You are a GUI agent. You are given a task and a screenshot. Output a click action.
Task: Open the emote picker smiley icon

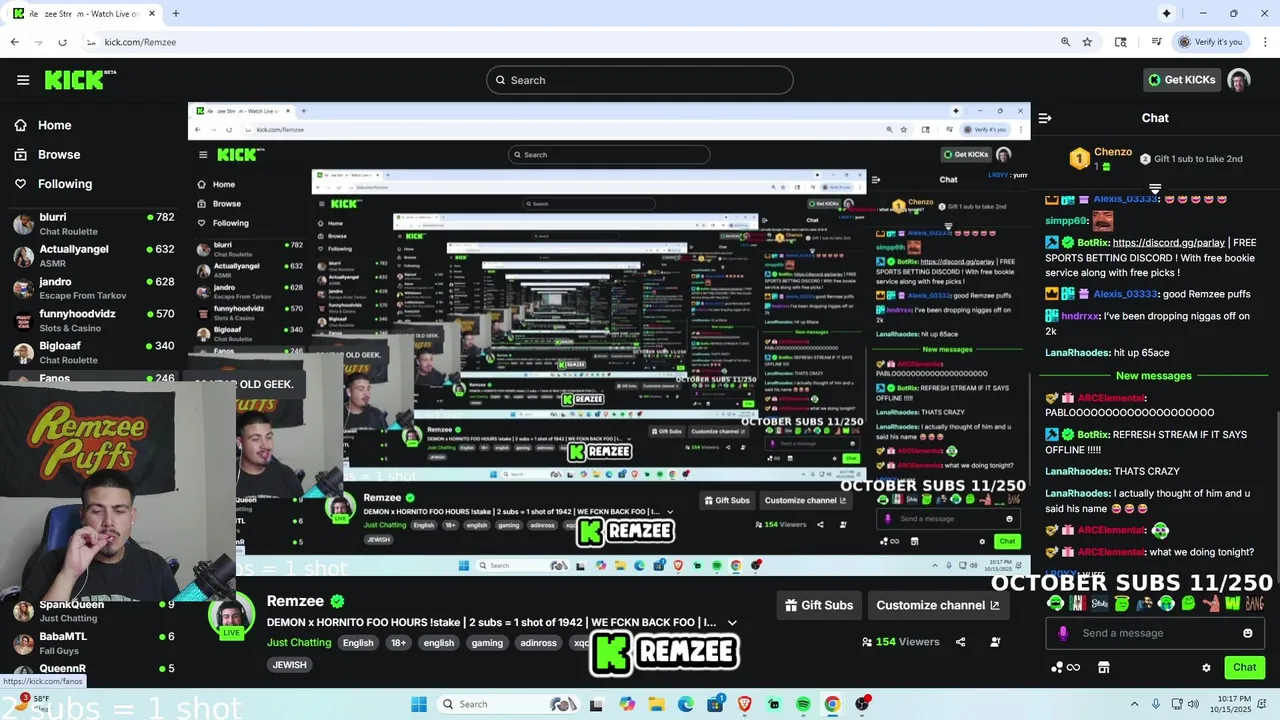(1247, 633)
